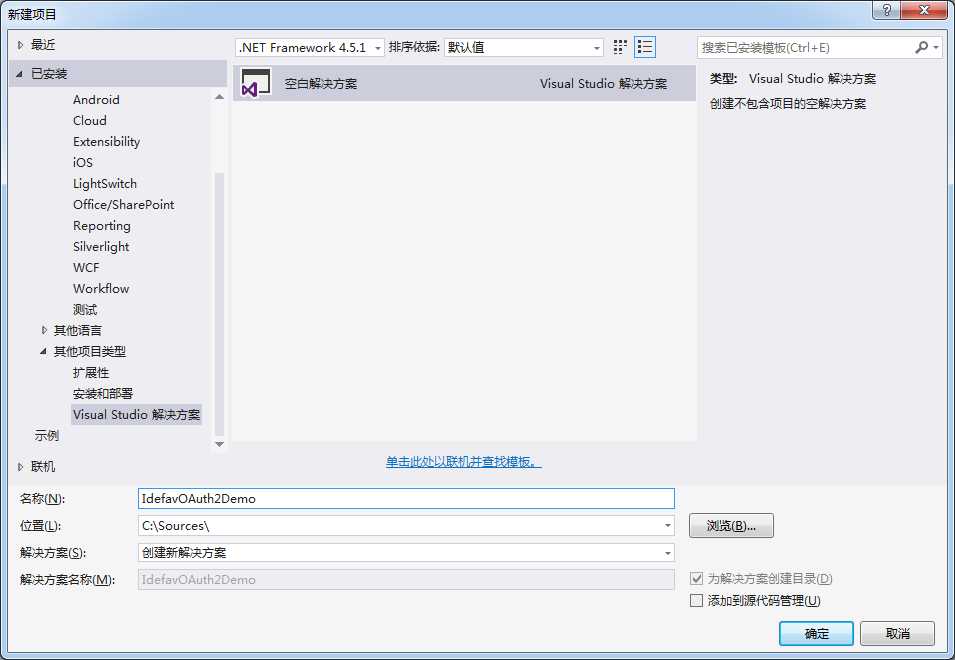Switch to medium icons list view

pos(644,47)
